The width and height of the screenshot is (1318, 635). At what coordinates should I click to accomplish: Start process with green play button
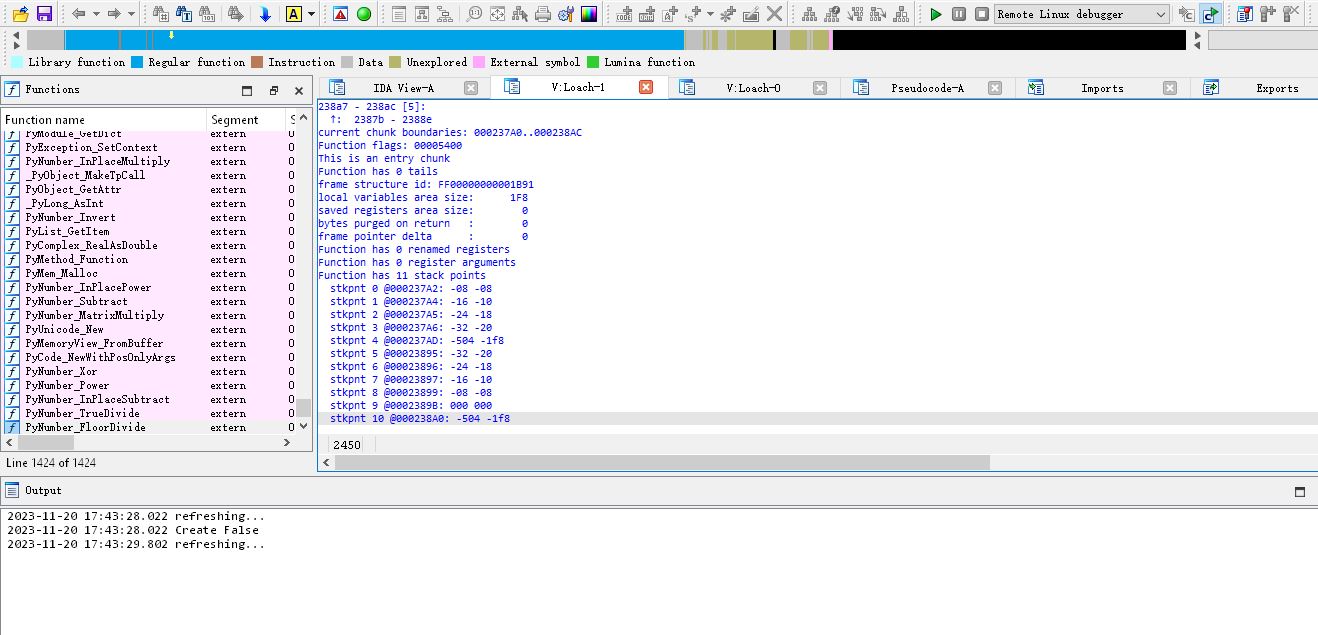(x=936, y=14)
